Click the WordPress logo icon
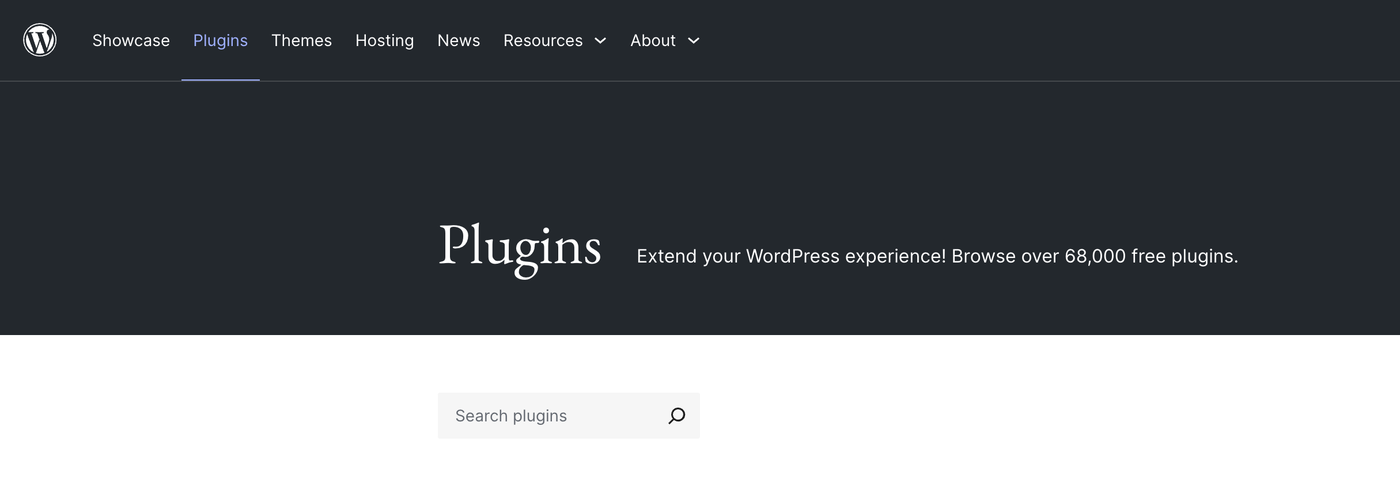 coord(40,40)
